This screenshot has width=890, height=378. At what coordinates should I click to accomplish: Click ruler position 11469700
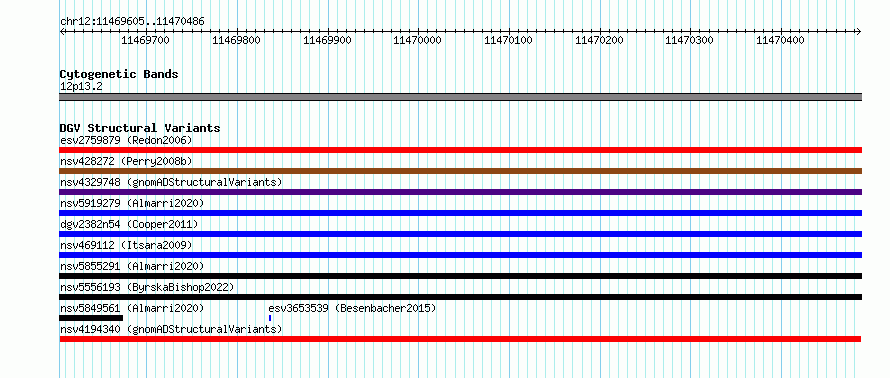145,40
